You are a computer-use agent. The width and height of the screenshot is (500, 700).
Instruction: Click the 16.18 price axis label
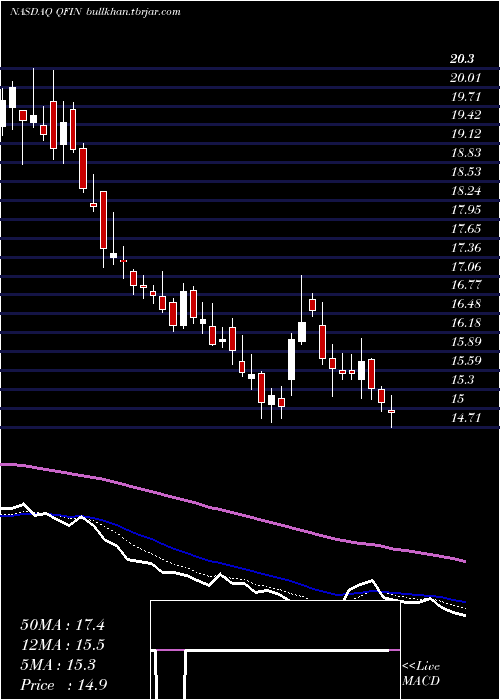[466, 322]
